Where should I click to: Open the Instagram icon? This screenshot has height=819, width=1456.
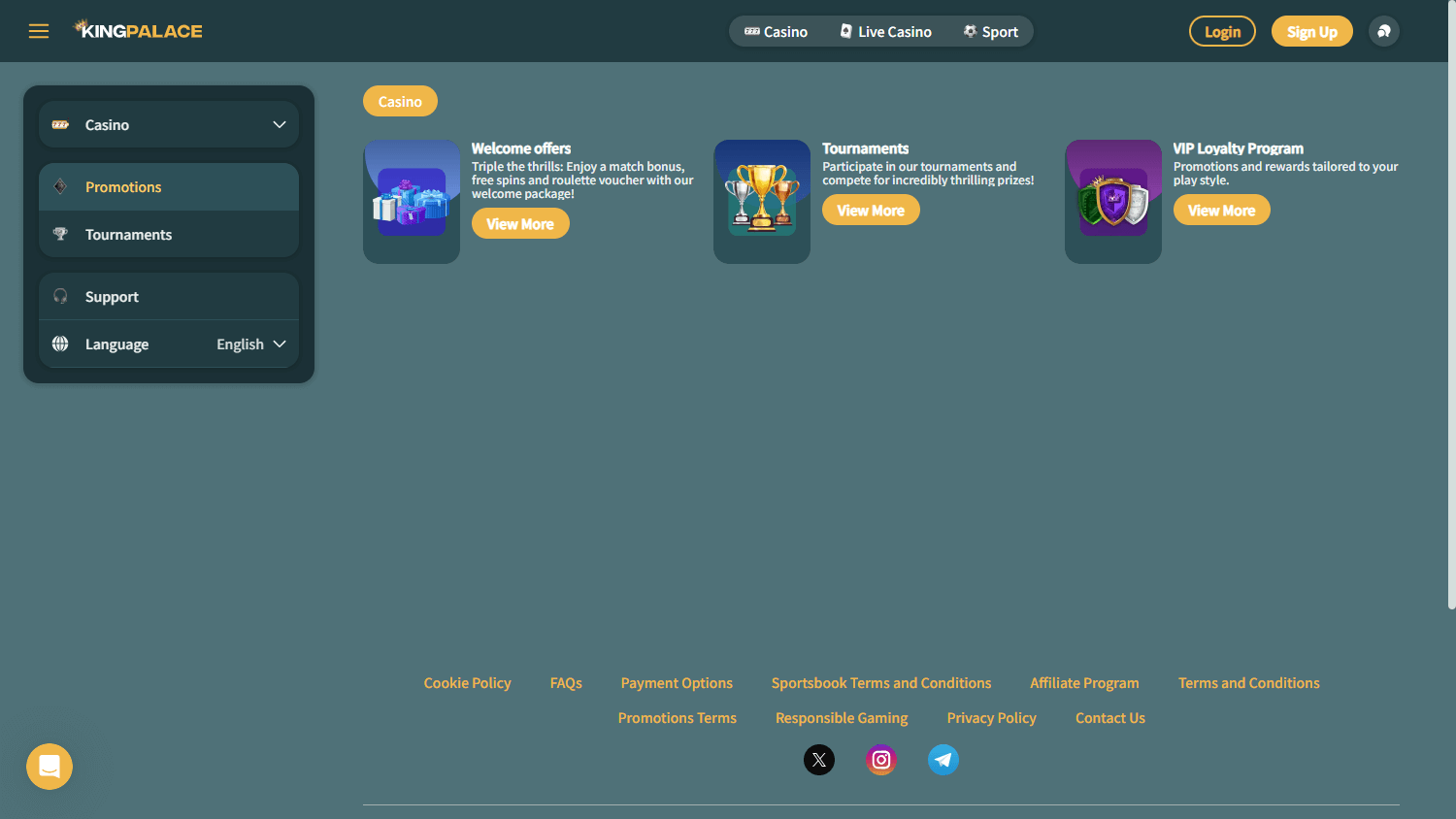click(880, 760)
